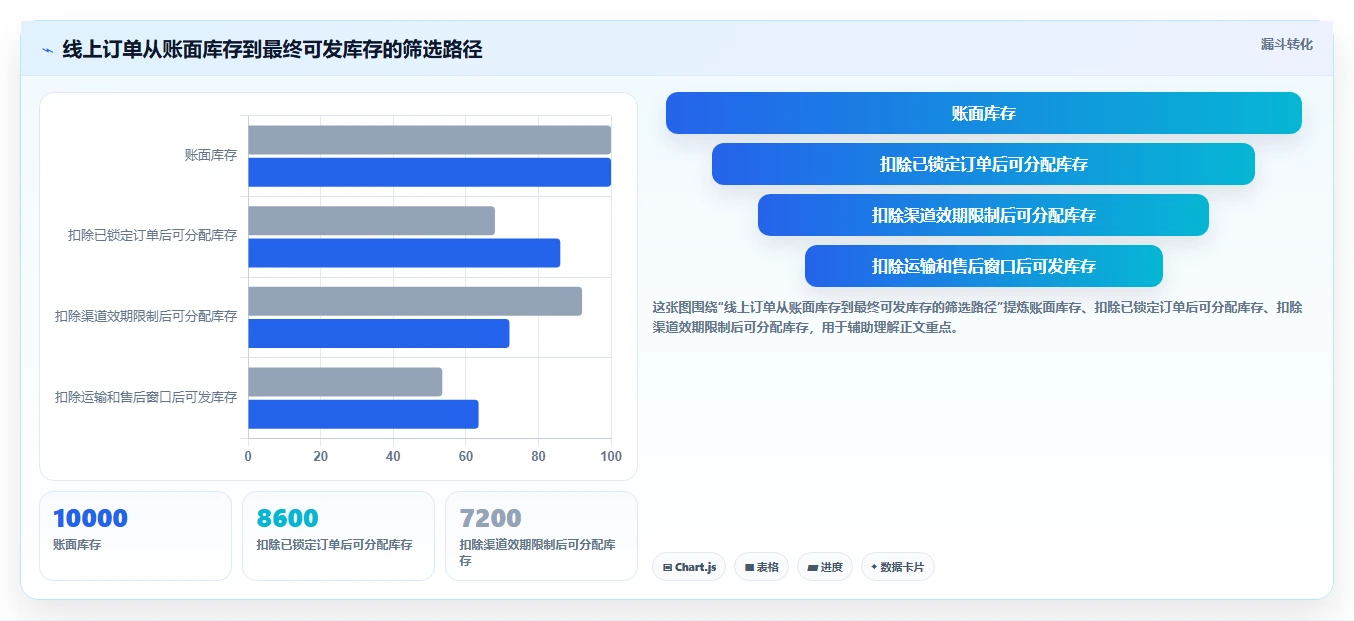Screen dimensions: 1354x621
Task: Click the gray bar for 扣除已锁定订单后可分配库存
Action: 372,220
